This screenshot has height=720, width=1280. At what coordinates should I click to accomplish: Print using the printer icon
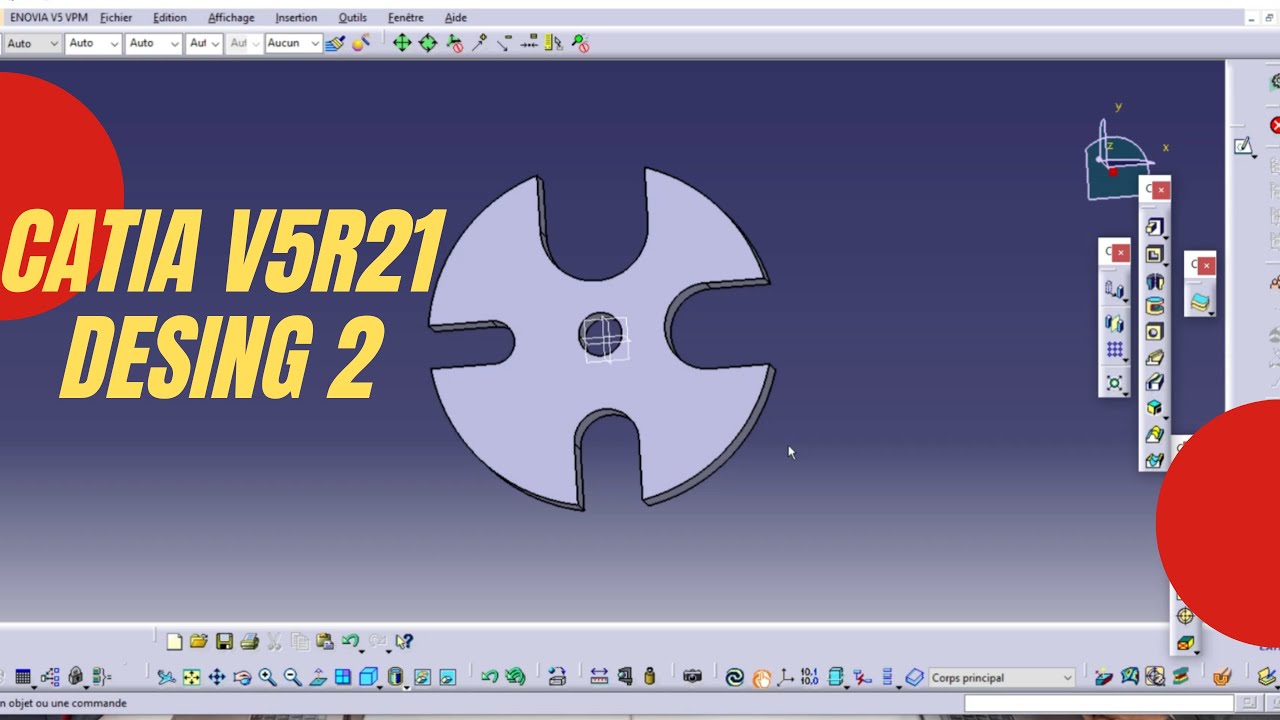click(249, 641)
